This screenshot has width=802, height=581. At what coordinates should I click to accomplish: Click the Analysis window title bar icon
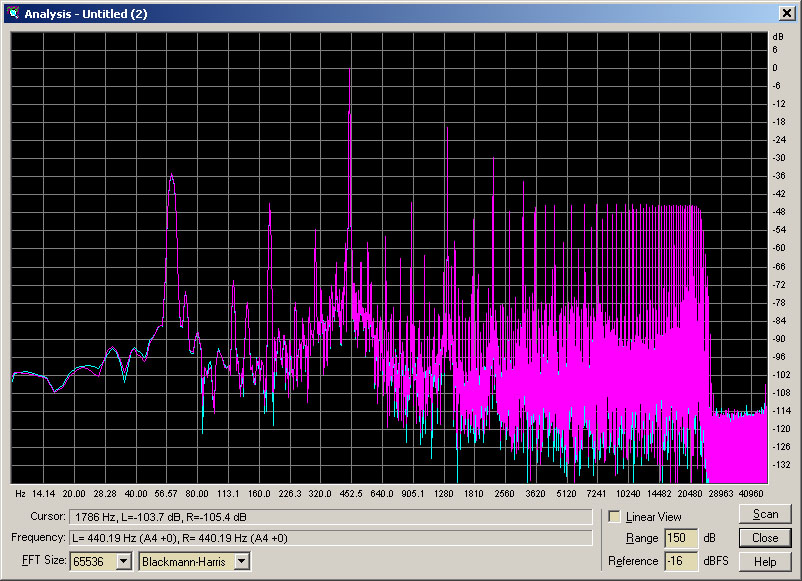12,13
